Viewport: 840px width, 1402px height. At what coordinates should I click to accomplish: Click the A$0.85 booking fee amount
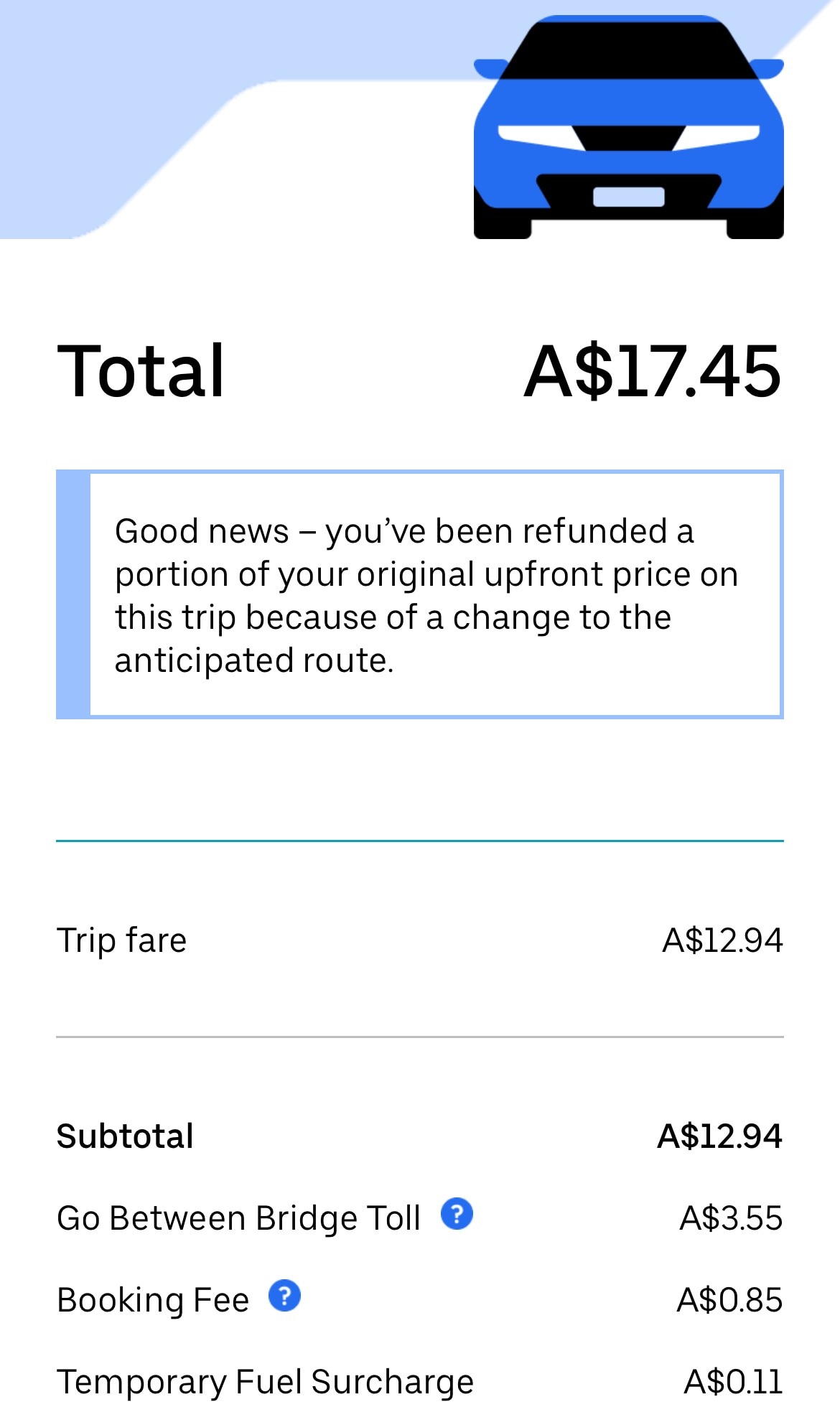pyautogui.click(x=729, y=1300)
